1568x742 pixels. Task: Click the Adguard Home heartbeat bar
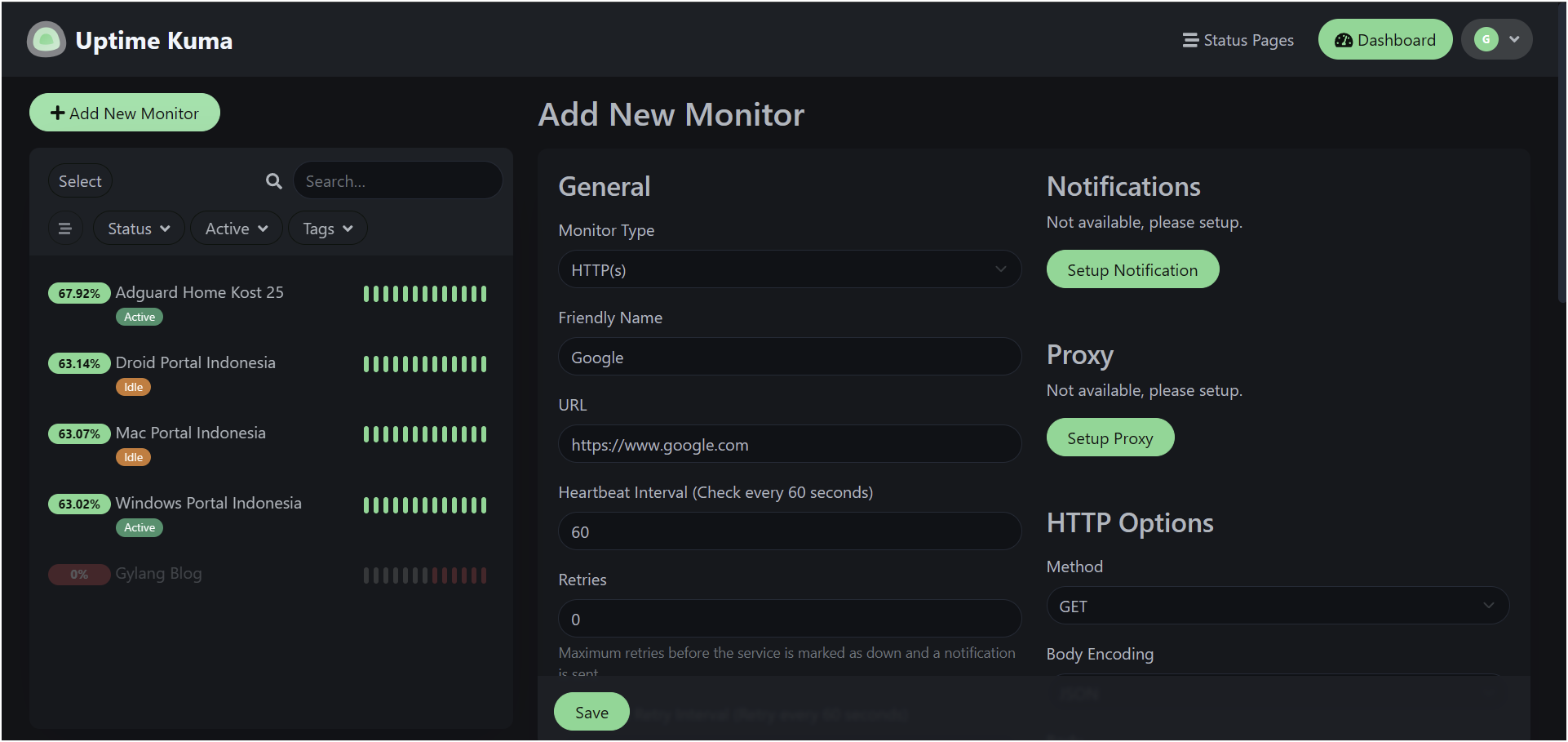(x=425, y=294)
